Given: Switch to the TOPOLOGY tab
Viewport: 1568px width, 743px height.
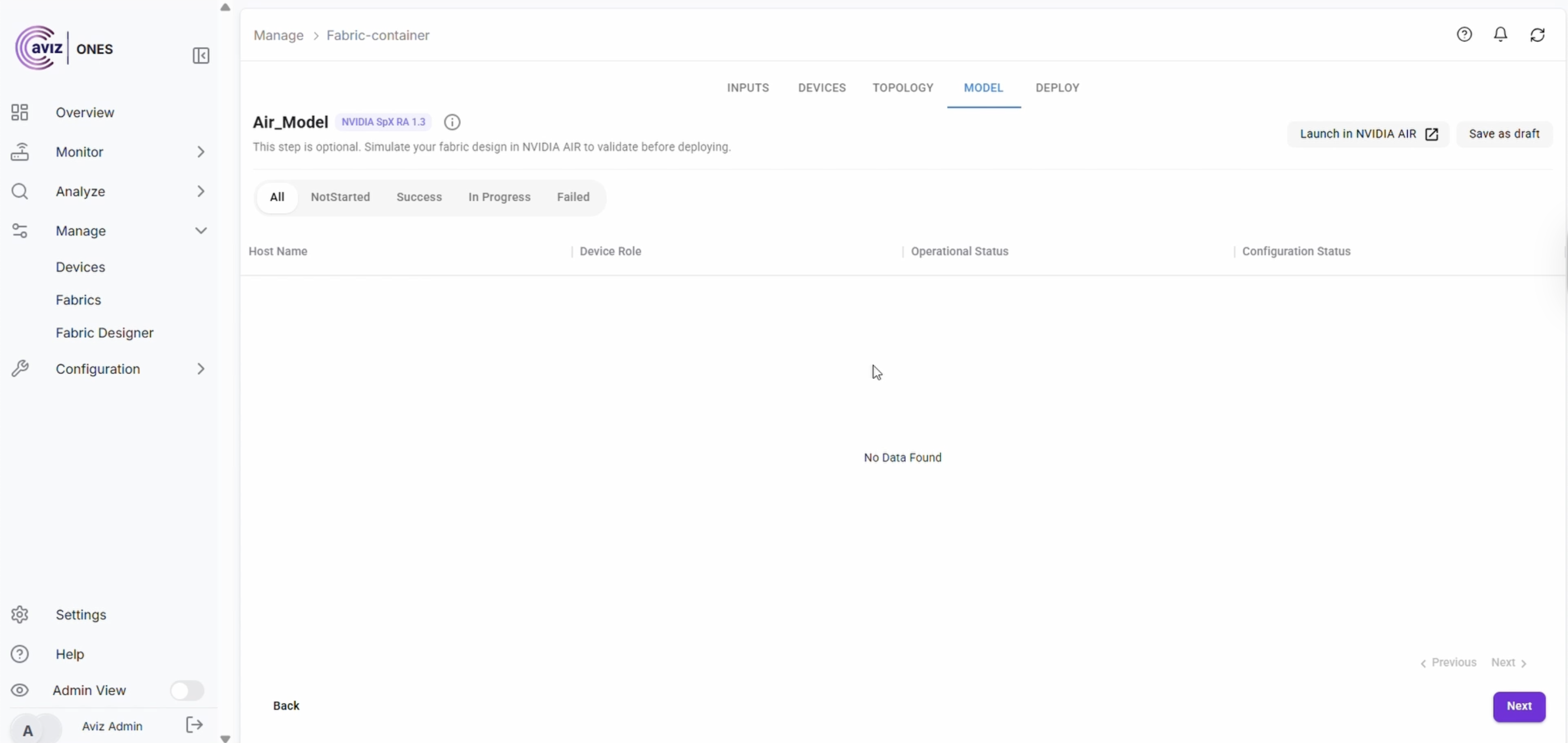Looking at the screenshot, I should (x=903, y=88).
